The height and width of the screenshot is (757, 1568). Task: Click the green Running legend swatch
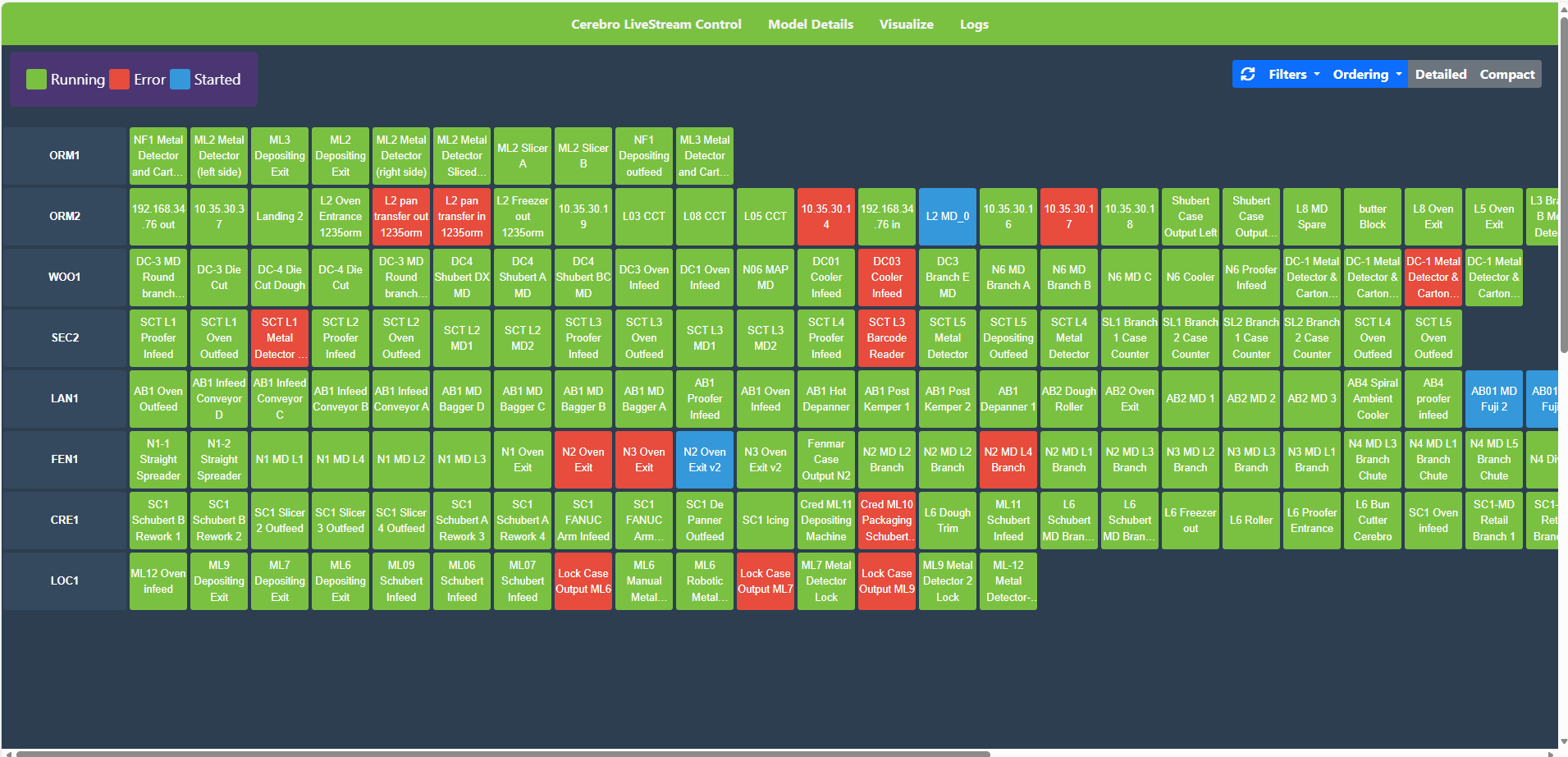click(36, 80)
